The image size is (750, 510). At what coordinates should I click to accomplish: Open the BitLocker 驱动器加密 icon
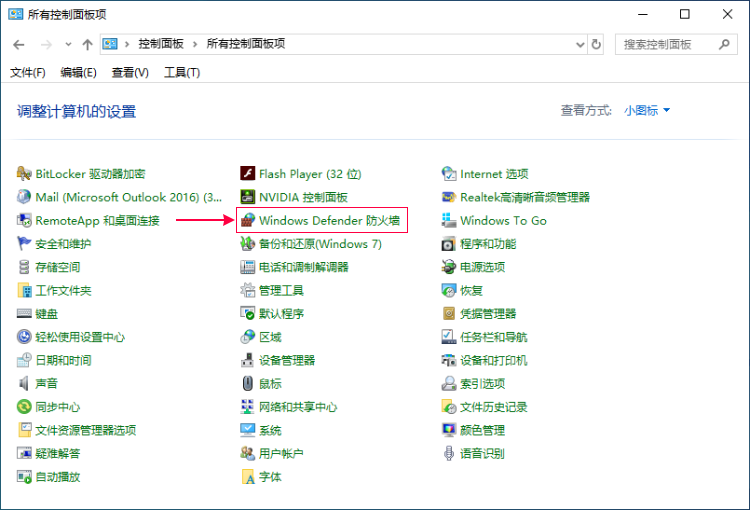[24, 174]
